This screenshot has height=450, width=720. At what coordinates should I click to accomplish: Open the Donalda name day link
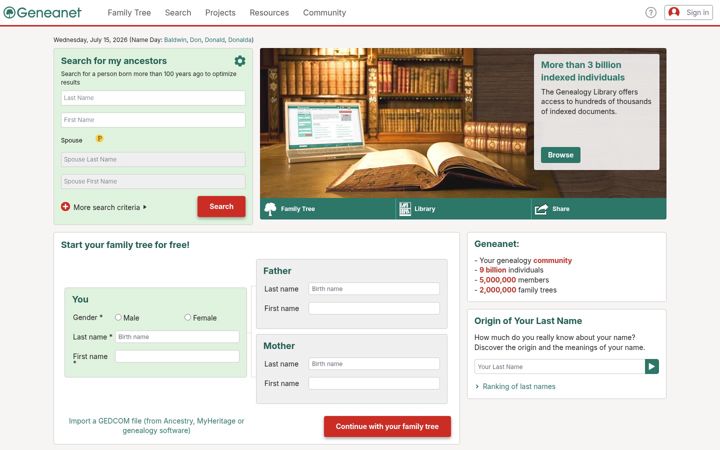pyautogui.click(x=240, y=40)
